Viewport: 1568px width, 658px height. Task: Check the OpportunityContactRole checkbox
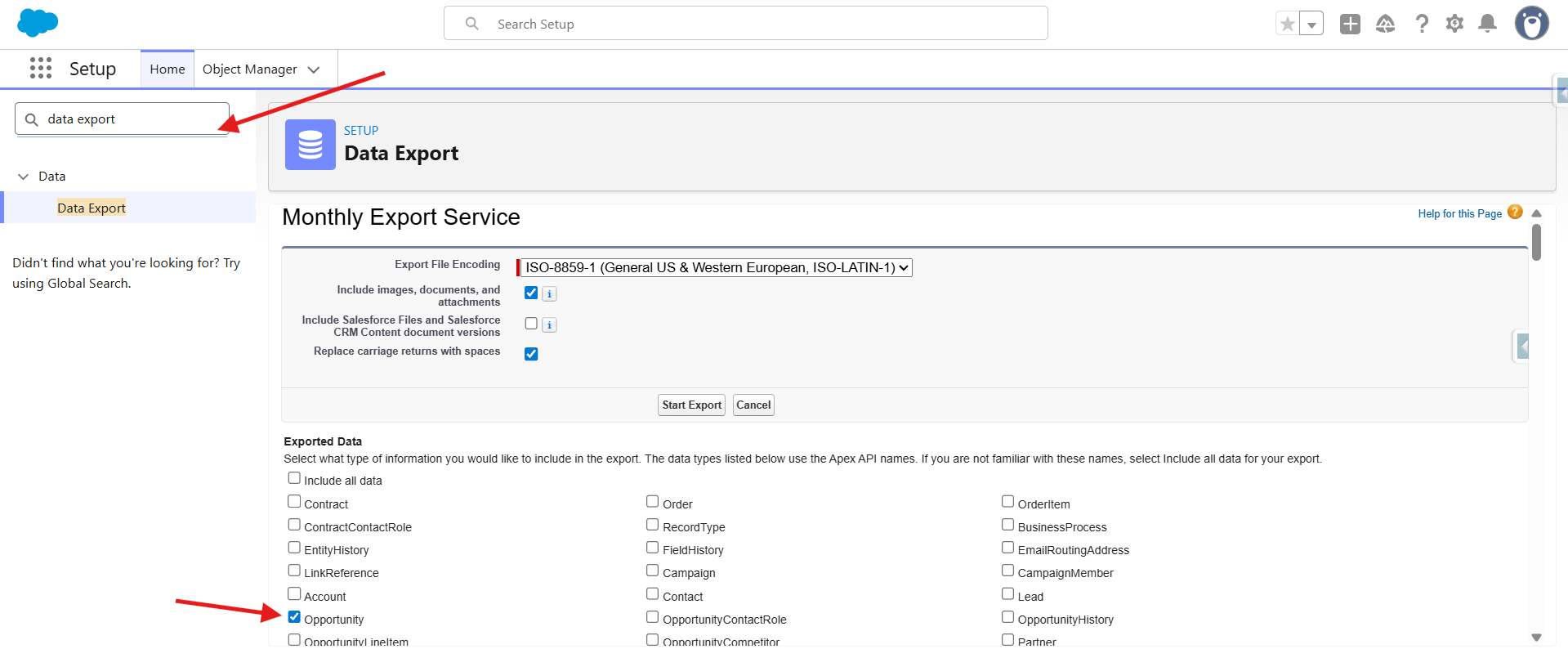[653, 617]
